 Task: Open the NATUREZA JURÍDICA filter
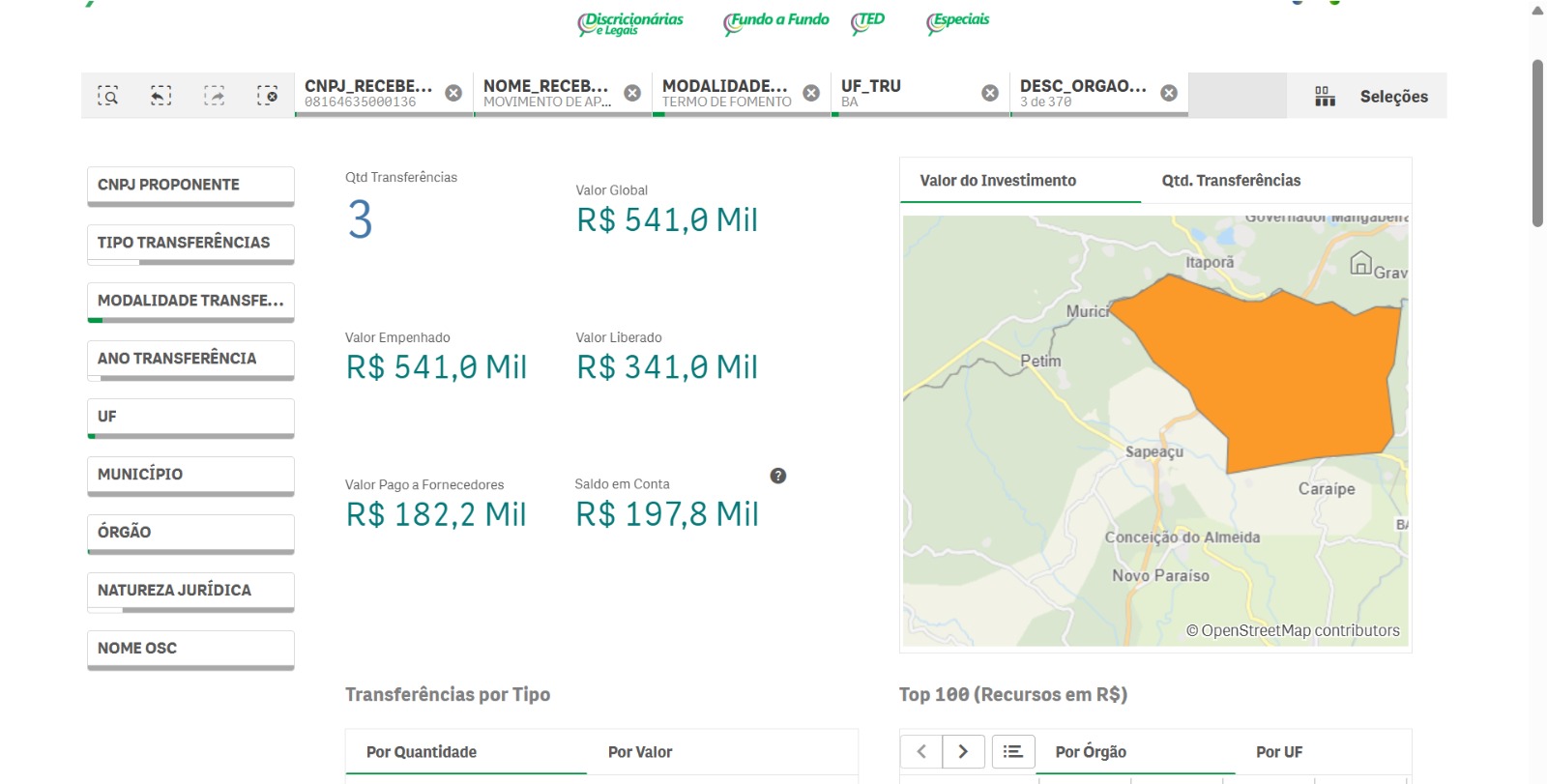click(190, 591)
